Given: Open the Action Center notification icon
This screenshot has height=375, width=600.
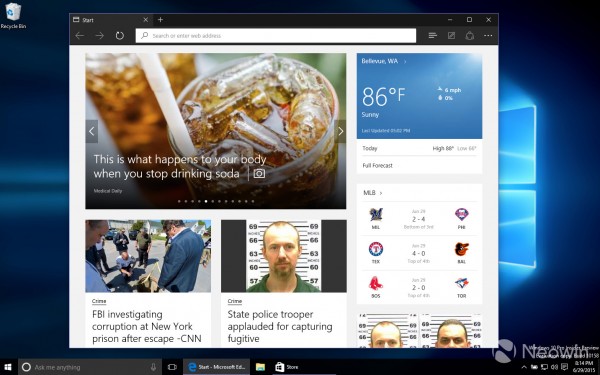Looking at the screenshot, I should [564, 367].
